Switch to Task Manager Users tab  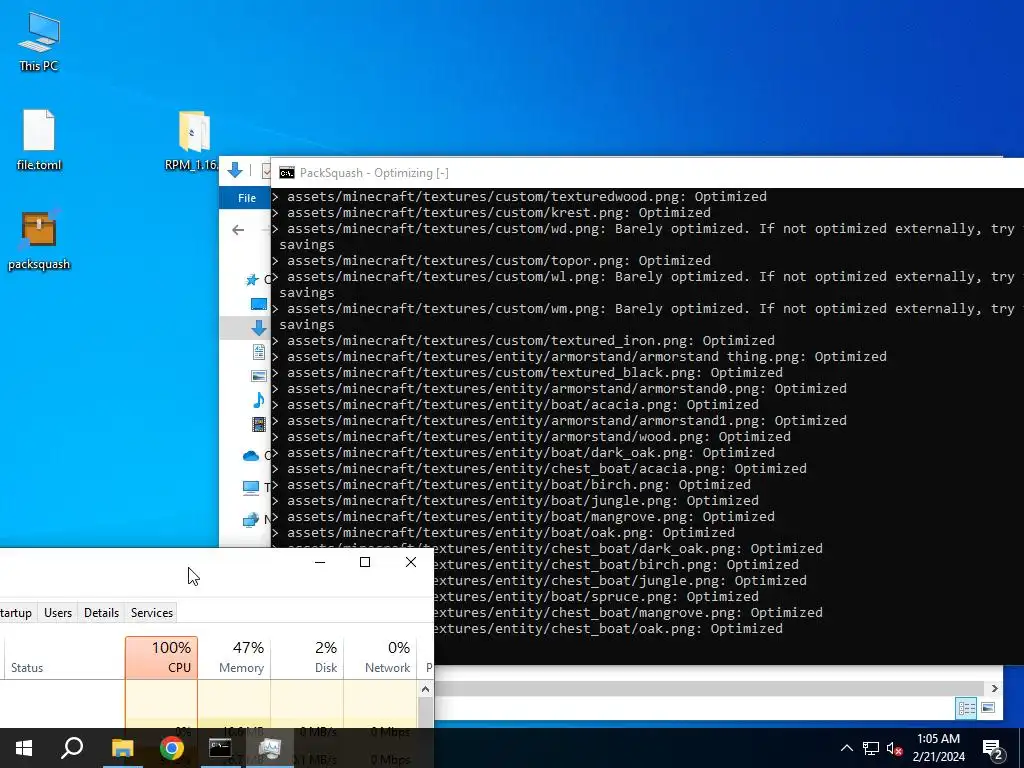[x=57, y=613]
